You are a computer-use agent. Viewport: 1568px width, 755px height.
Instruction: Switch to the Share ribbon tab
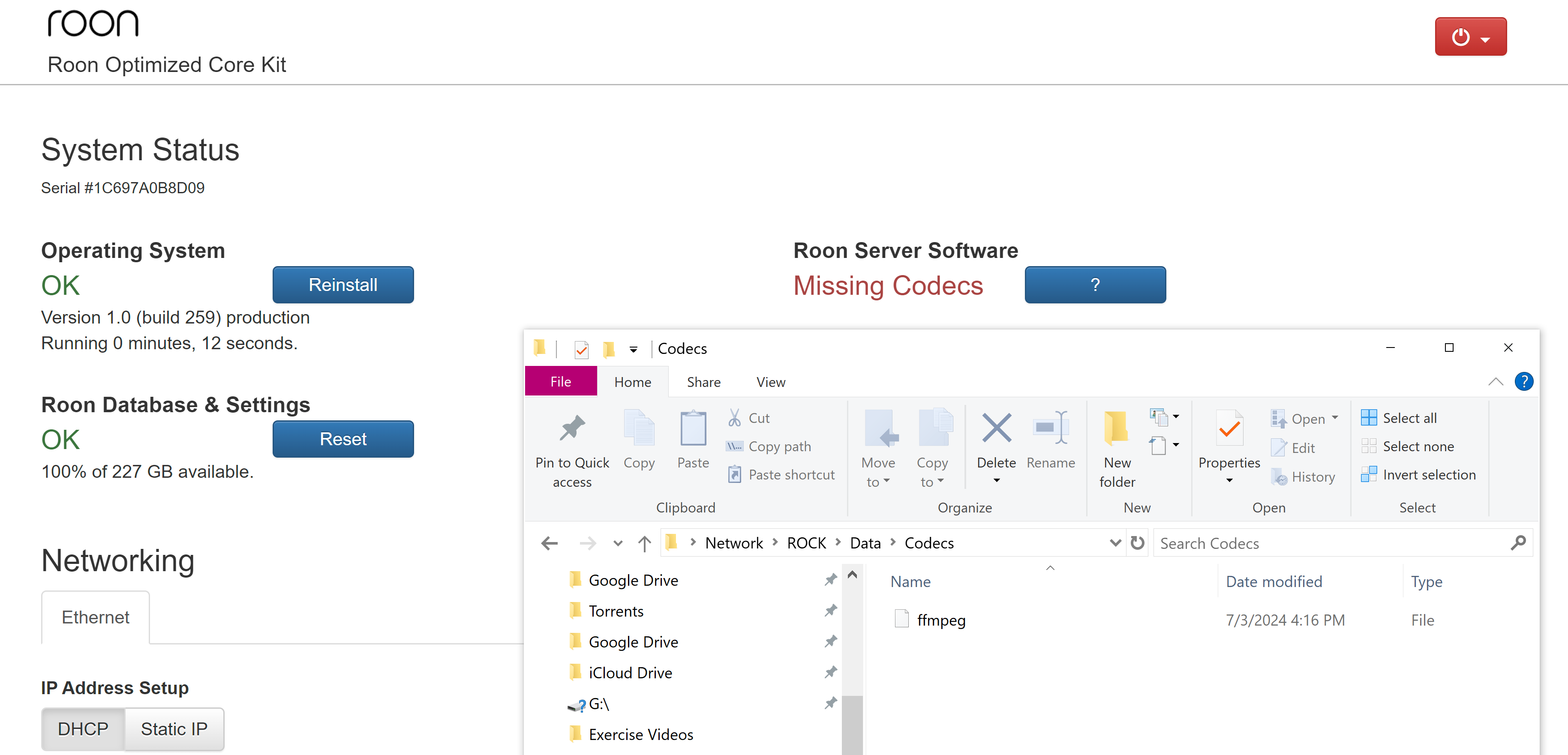click(704, 381)
